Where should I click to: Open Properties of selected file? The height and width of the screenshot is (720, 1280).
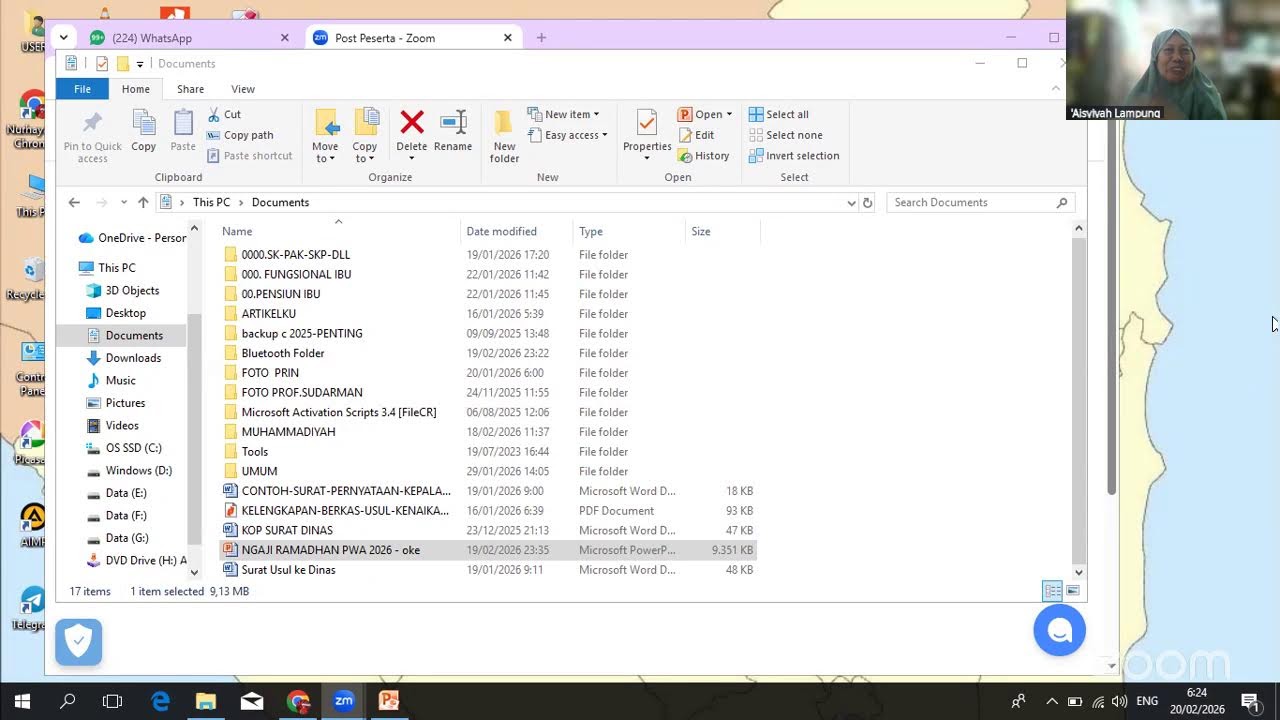(647, 136)
